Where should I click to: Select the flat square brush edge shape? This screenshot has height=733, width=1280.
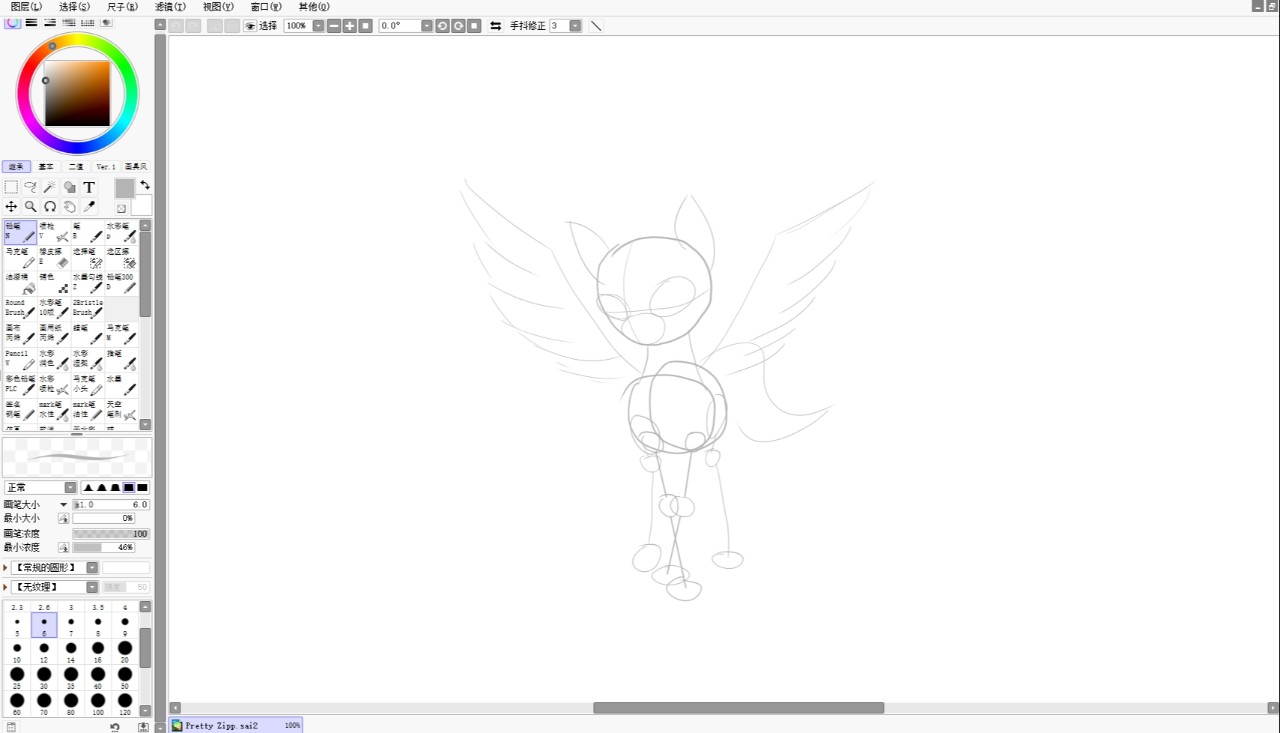pyautogui.click(x=142, y=488)
